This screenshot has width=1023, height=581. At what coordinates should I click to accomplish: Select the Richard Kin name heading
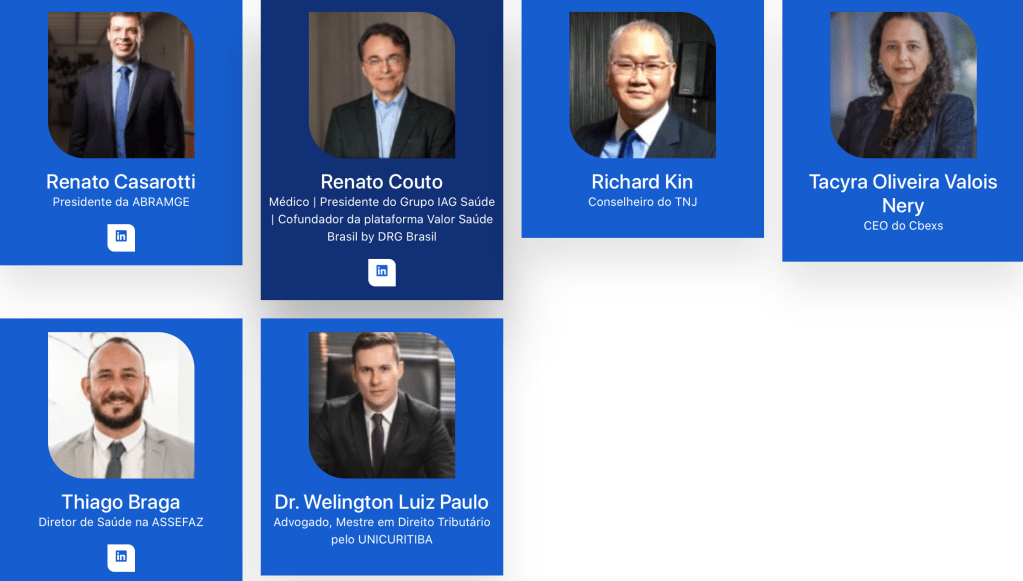click(x=643, y=181)
